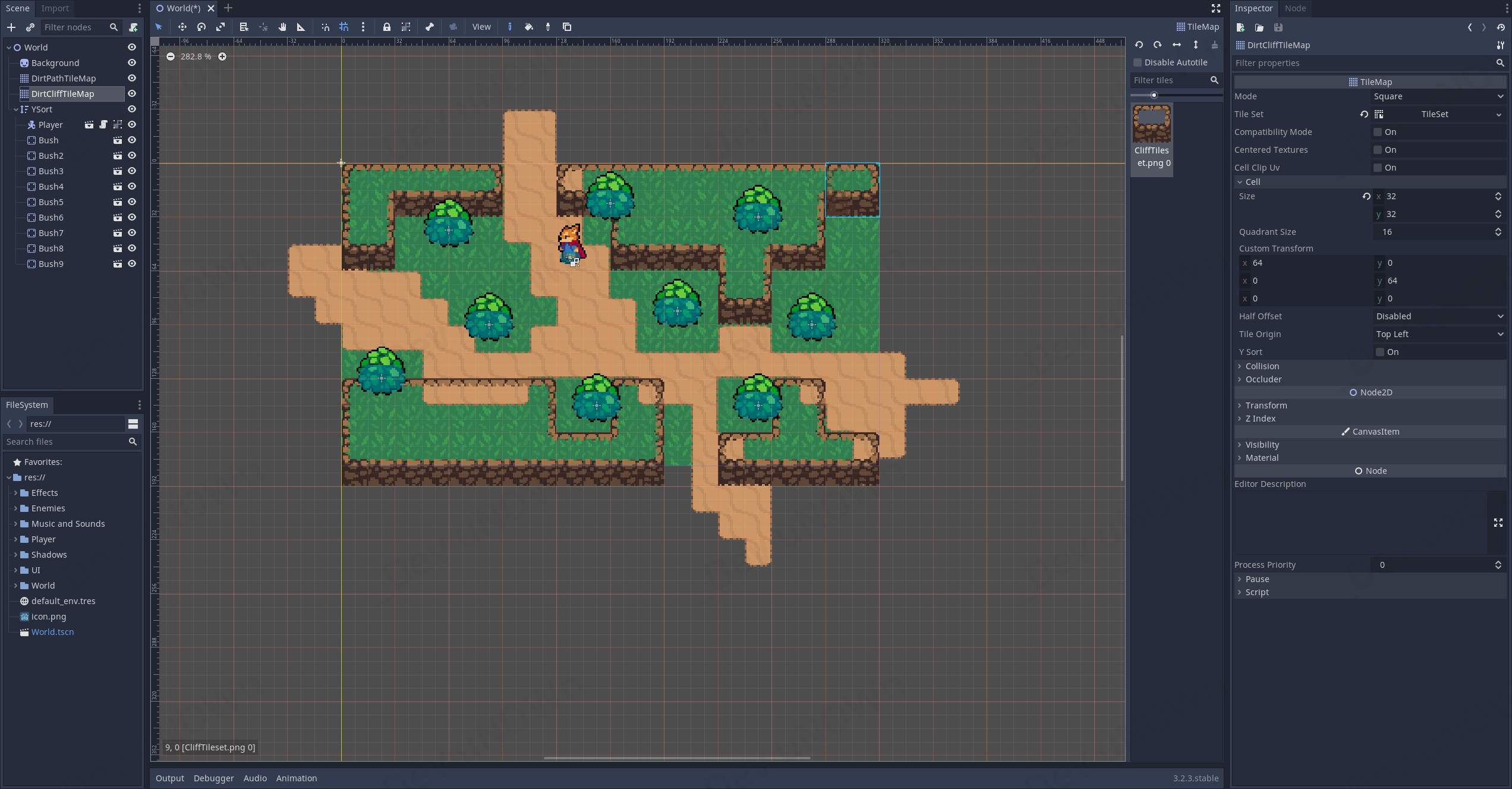Select the Rotate mode tool
The image size is (1512, 789).
pos(201,27)
